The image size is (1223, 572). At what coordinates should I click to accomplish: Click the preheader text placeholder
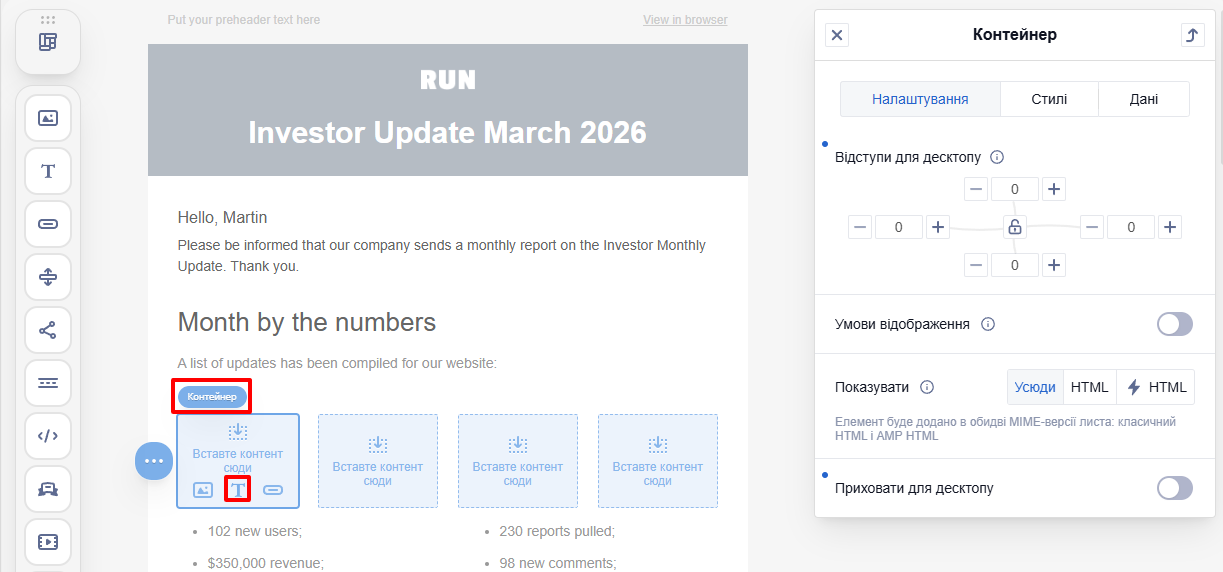(x=244, y=20)
